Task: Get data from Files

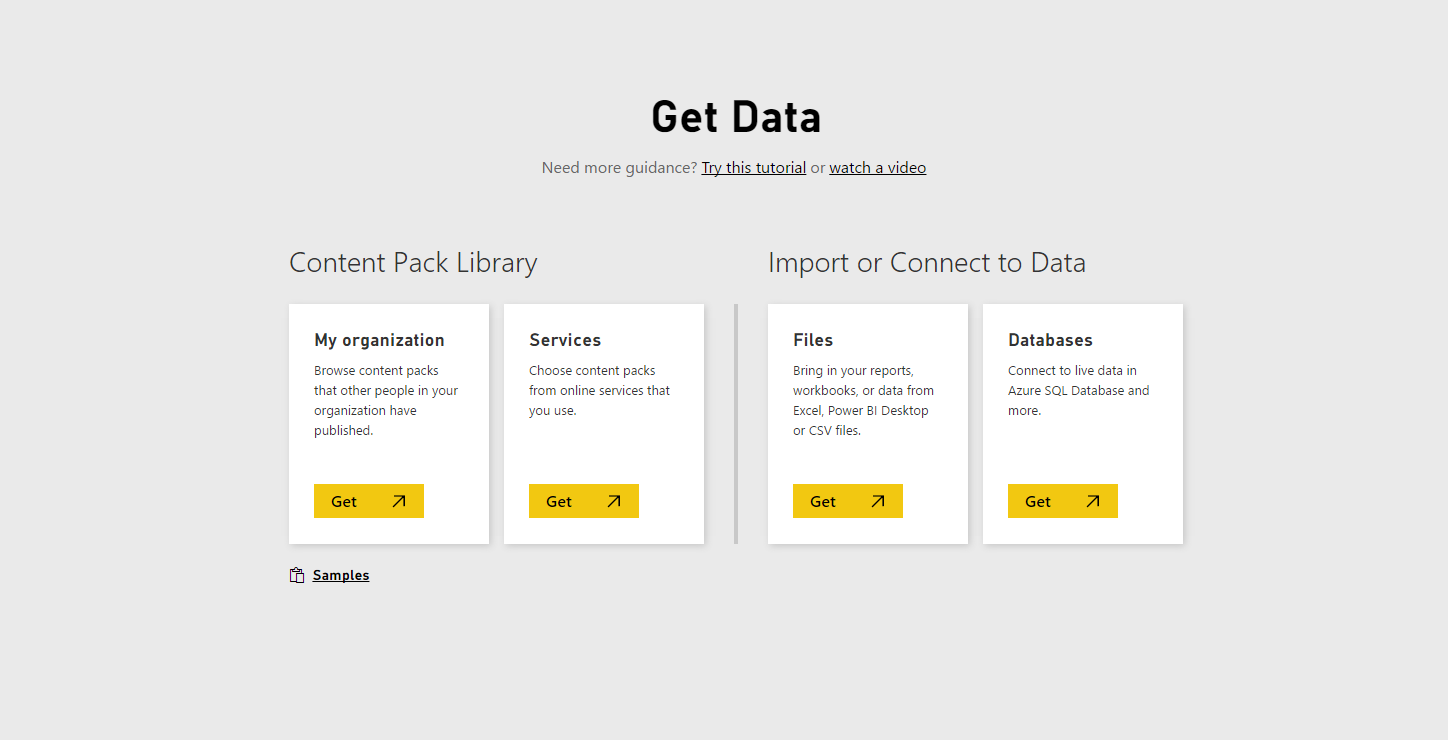Action: coord(847,500)
